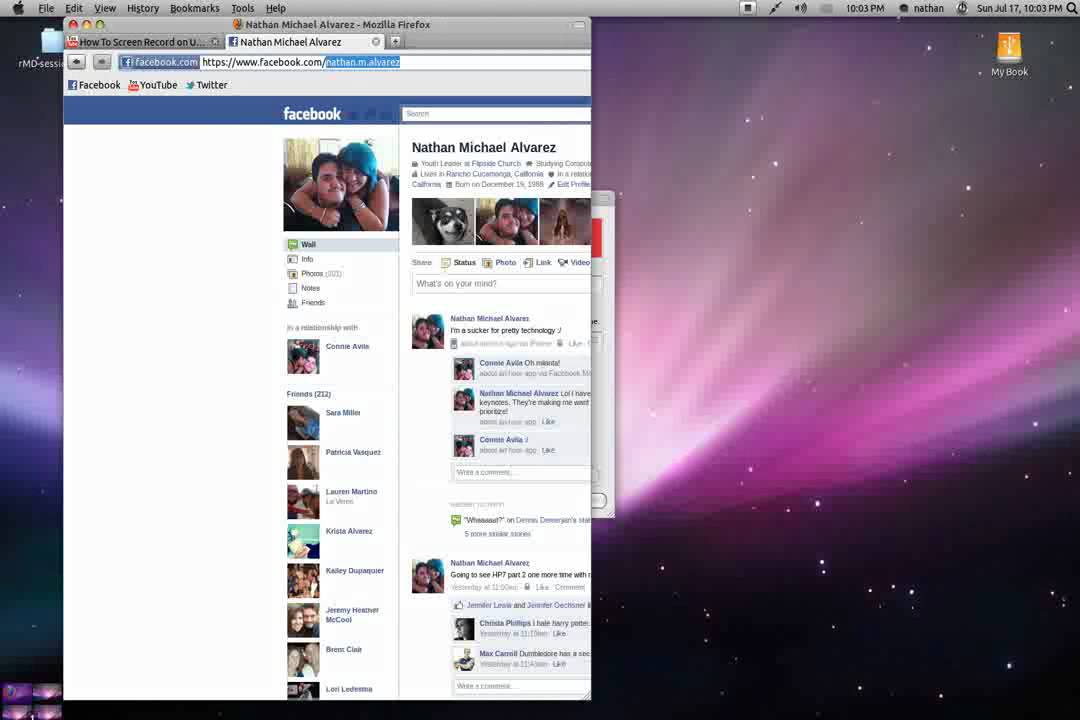Like Max Carroll's Dumbledore comment
Viewport: 1080px width, 720px height.
coord(559,664)
